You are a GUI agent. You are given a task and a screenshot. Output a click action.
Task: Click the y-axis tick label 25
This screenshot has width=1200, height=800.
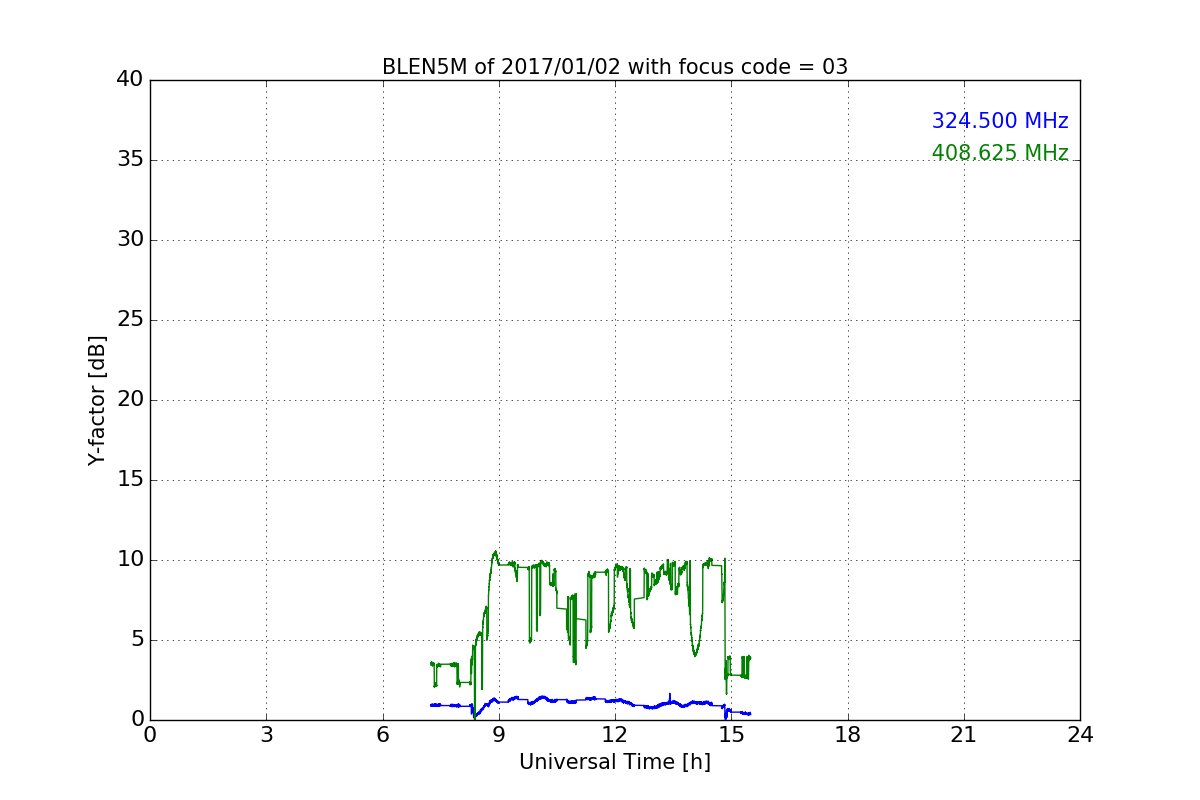130,320
